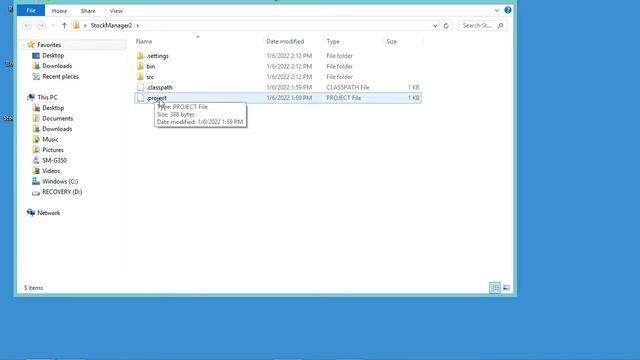
Task: Open Recent places
Action: click(60, 77)
